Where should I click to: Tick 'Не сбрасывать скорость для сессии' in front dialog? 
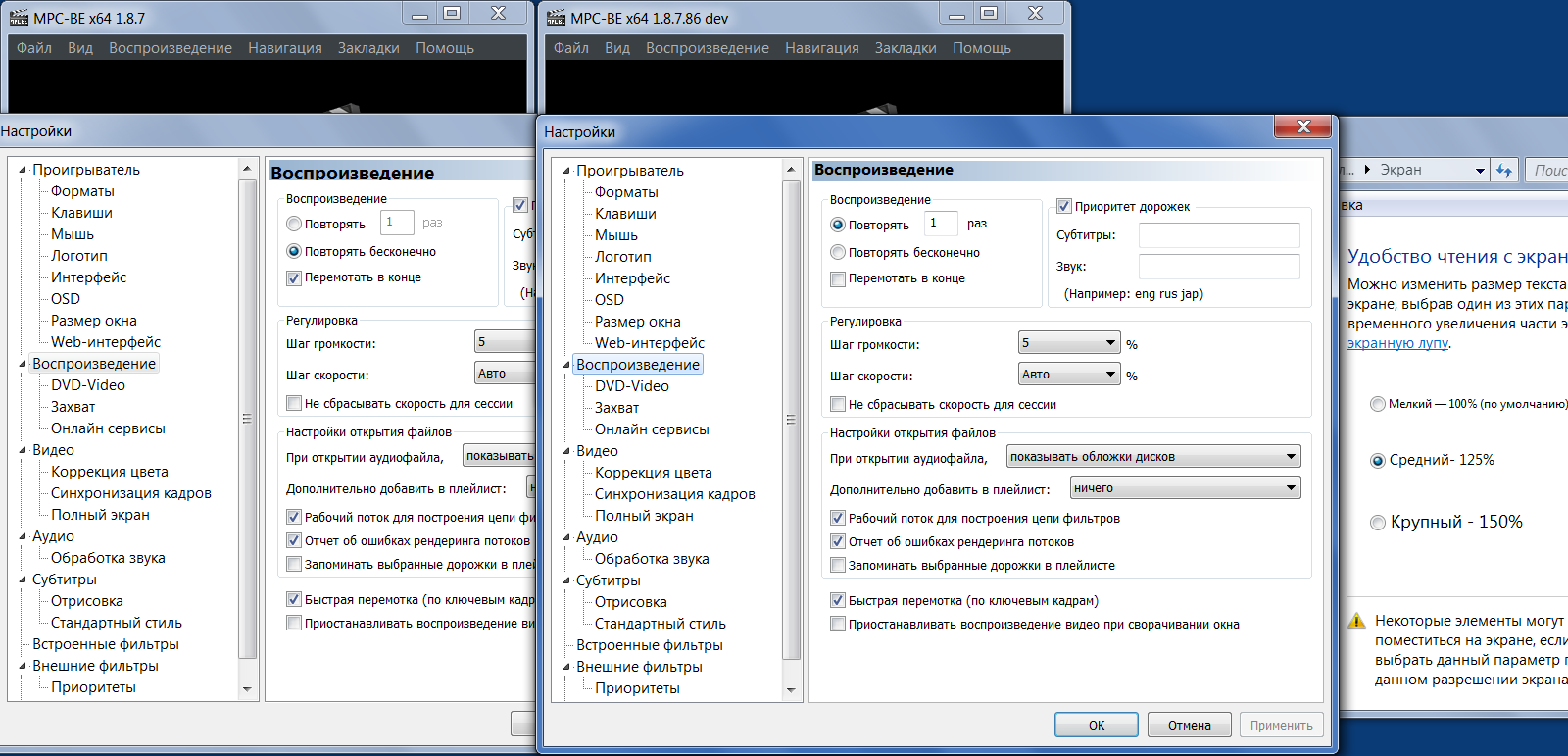pos(838,404)
